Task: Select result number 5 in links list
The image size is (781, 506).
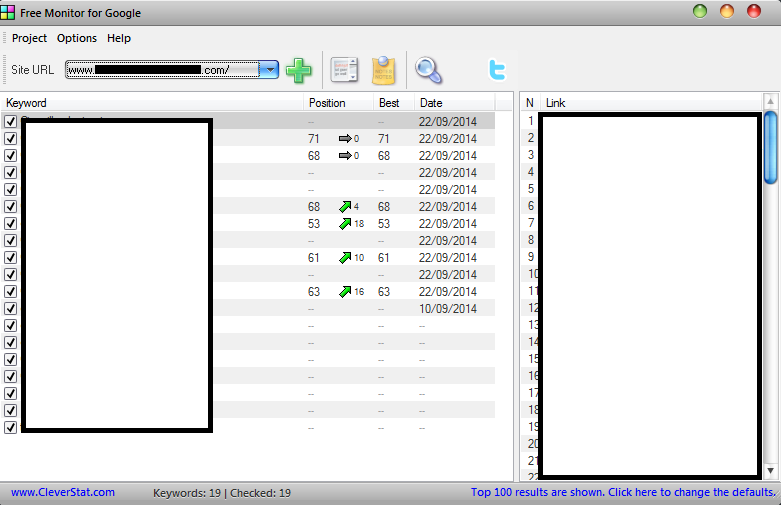Action: coord(531,189)
